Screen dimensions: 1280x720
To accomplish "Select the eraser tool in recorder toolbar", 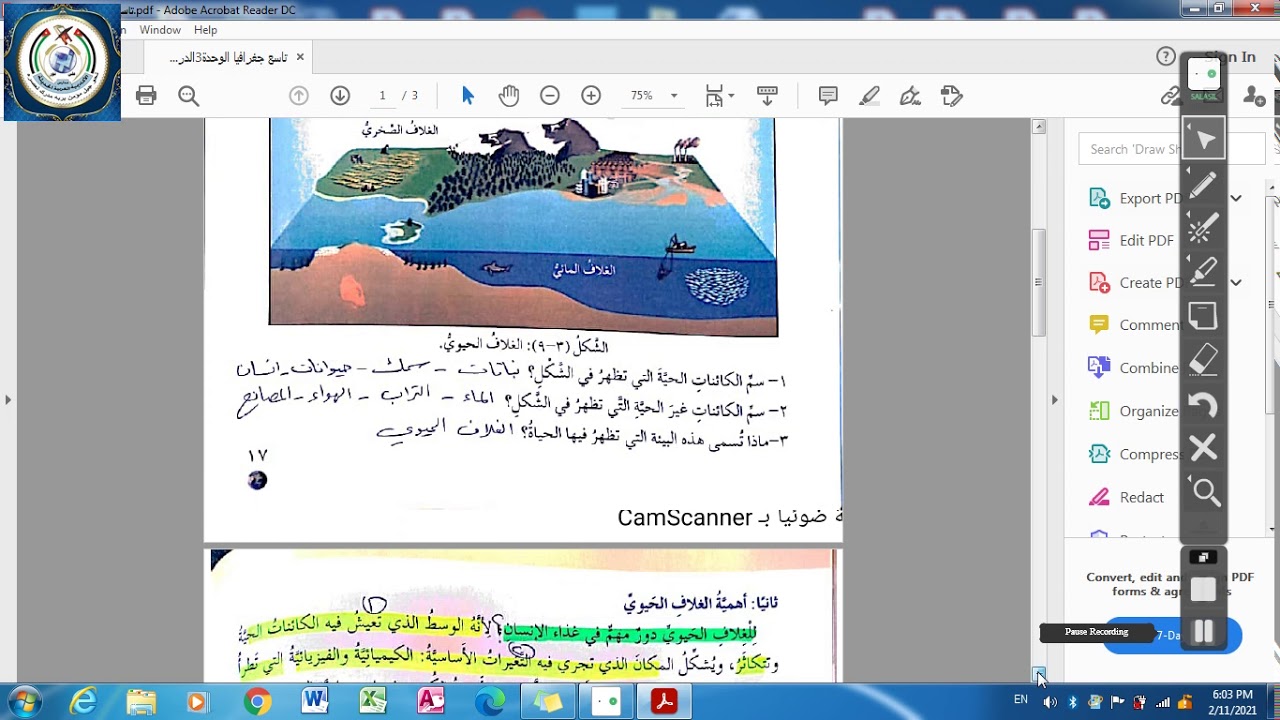I will [x=1204, y=360].
